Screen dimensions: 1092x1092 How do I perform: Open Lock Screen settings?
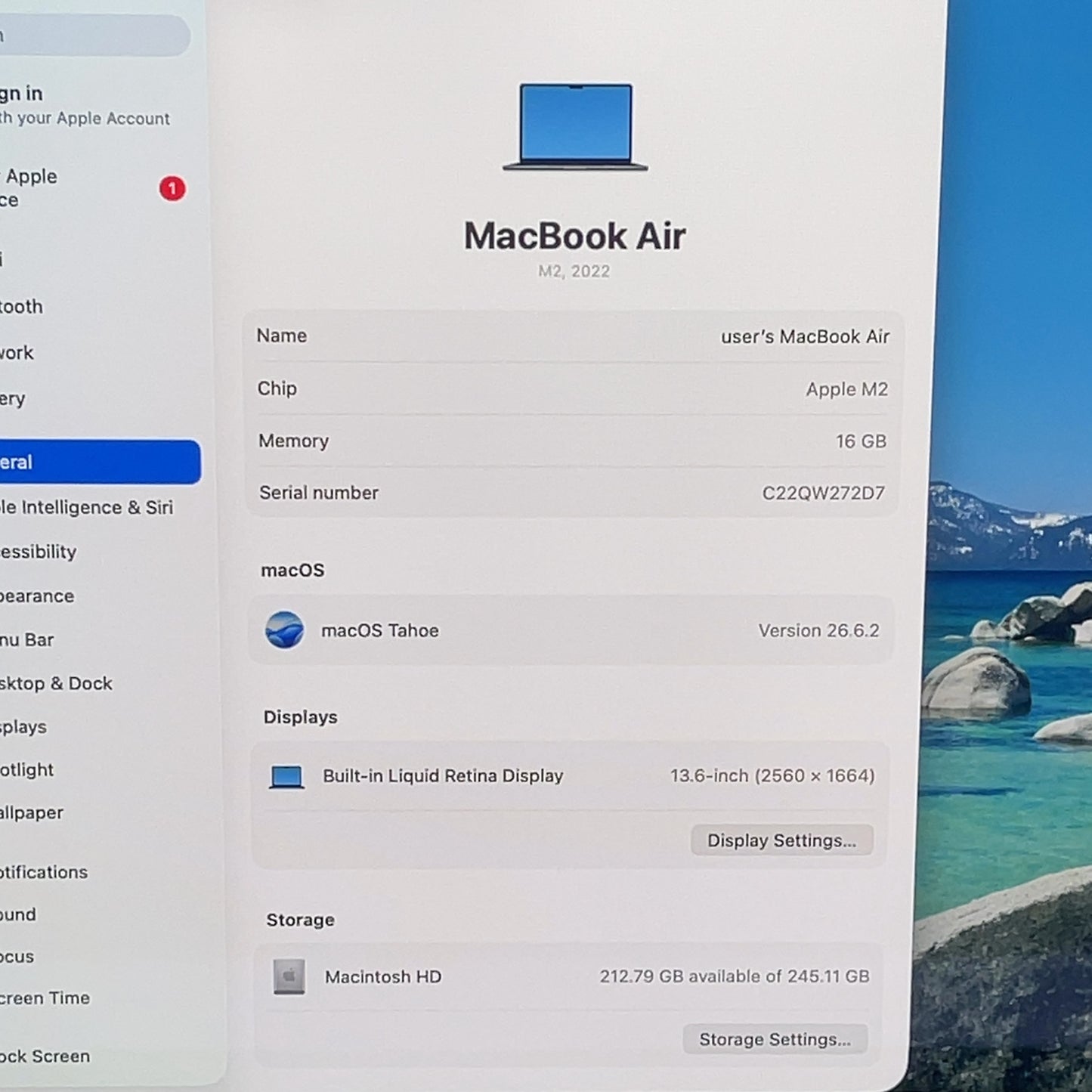45,1056
